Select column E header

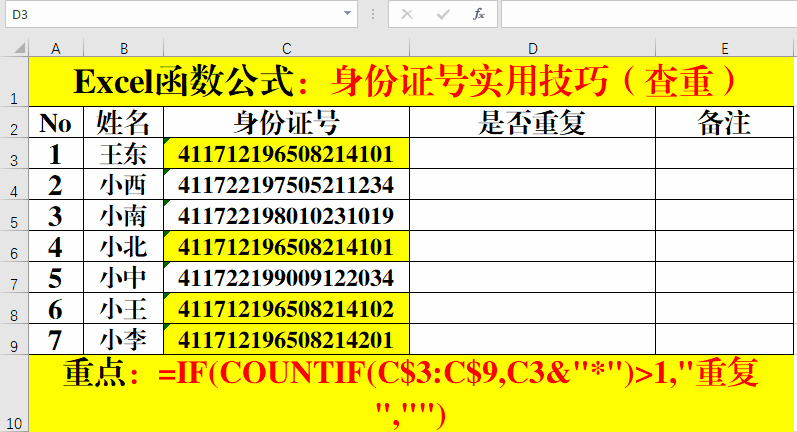click(x=724, y=49)
